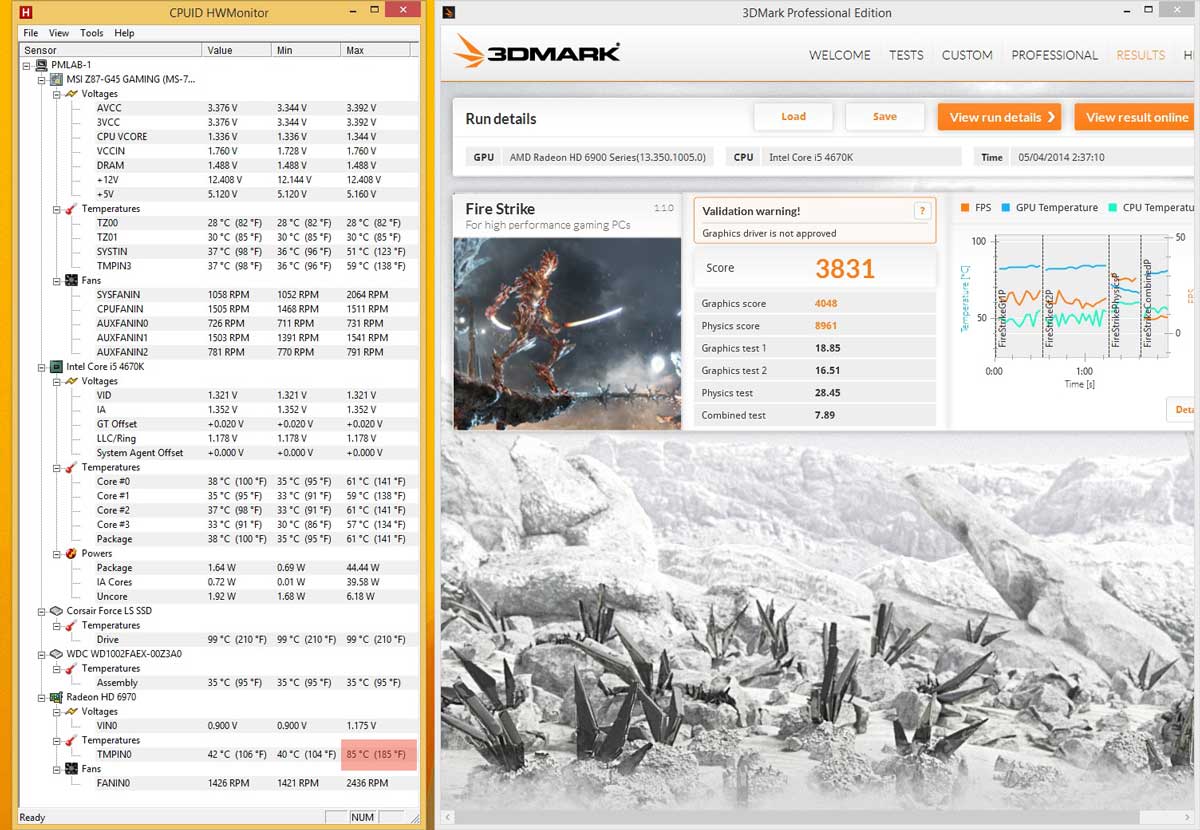The image size is (1200, 830).
Task: Click the Fire Strike thumbnail image
Action: 567,333
